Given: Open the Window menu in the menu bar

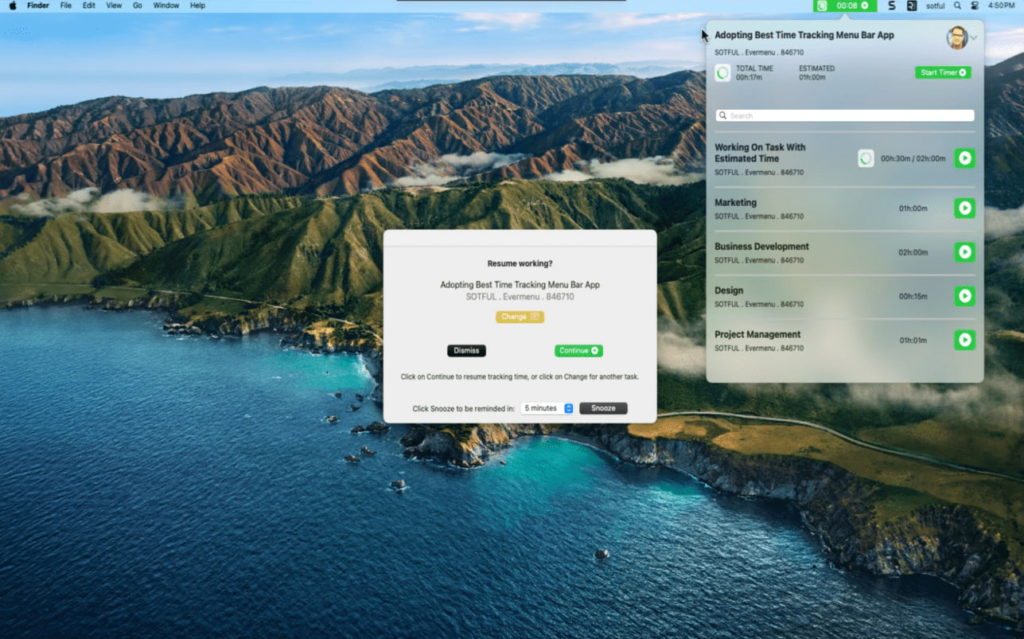Looking at the screenshot, I should point(165,5).
